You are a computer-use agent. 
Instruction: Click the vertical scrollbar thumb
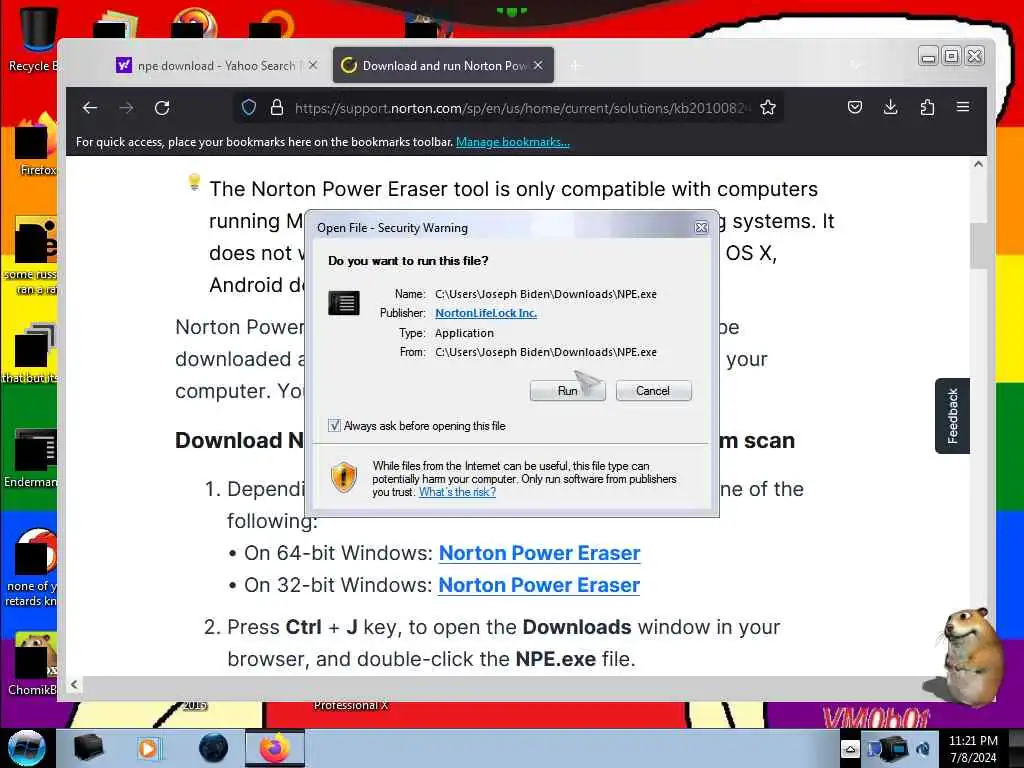(978, 246)
